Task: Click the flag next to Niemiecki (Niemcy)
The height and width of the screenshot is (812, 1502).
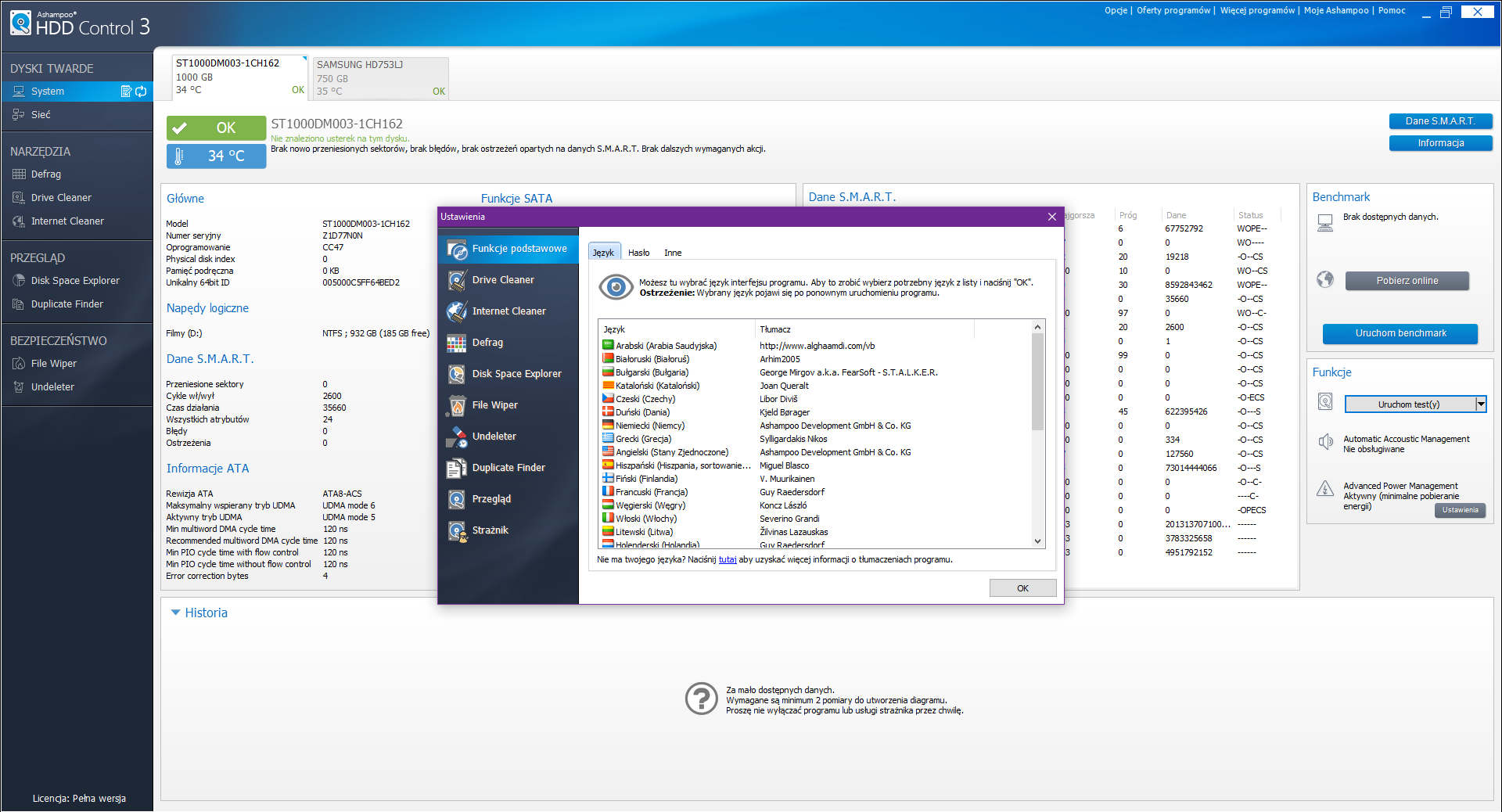Action: tap(608, 426)
